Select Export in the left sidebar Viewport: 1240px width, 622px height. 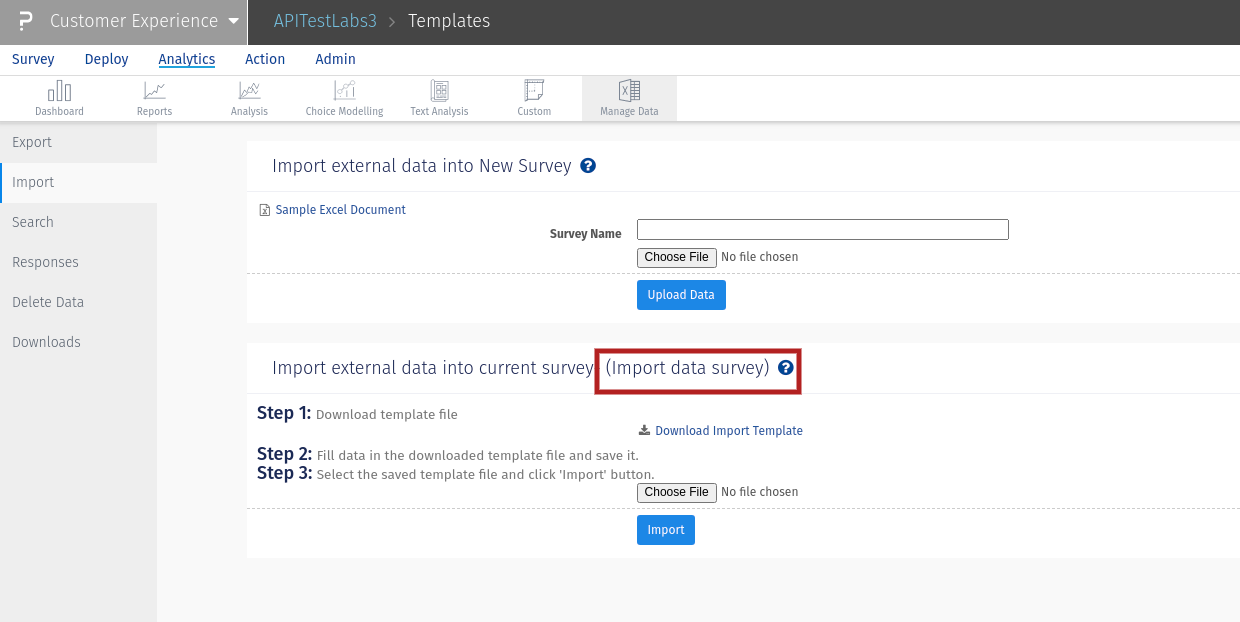(x=32, y=142)
